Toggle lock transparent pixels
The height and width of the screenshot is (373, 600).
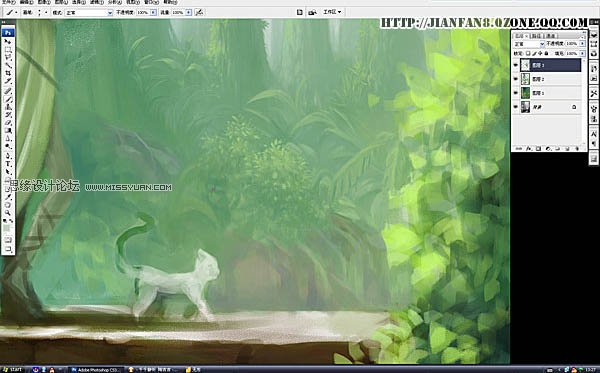pyautogui.click(x=528, y=53)
